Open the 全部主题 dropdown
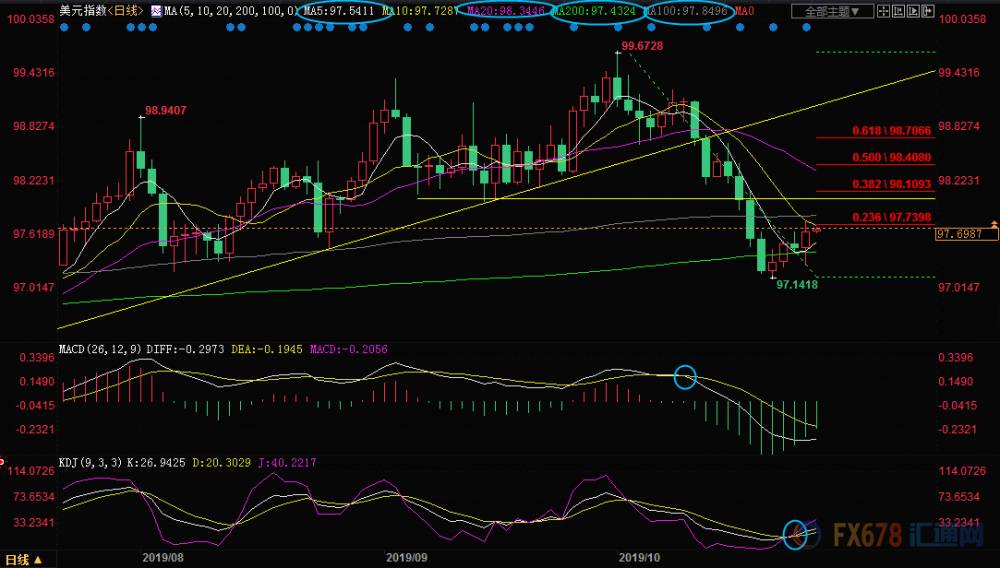1000x568 pixels. click(832, 11)
